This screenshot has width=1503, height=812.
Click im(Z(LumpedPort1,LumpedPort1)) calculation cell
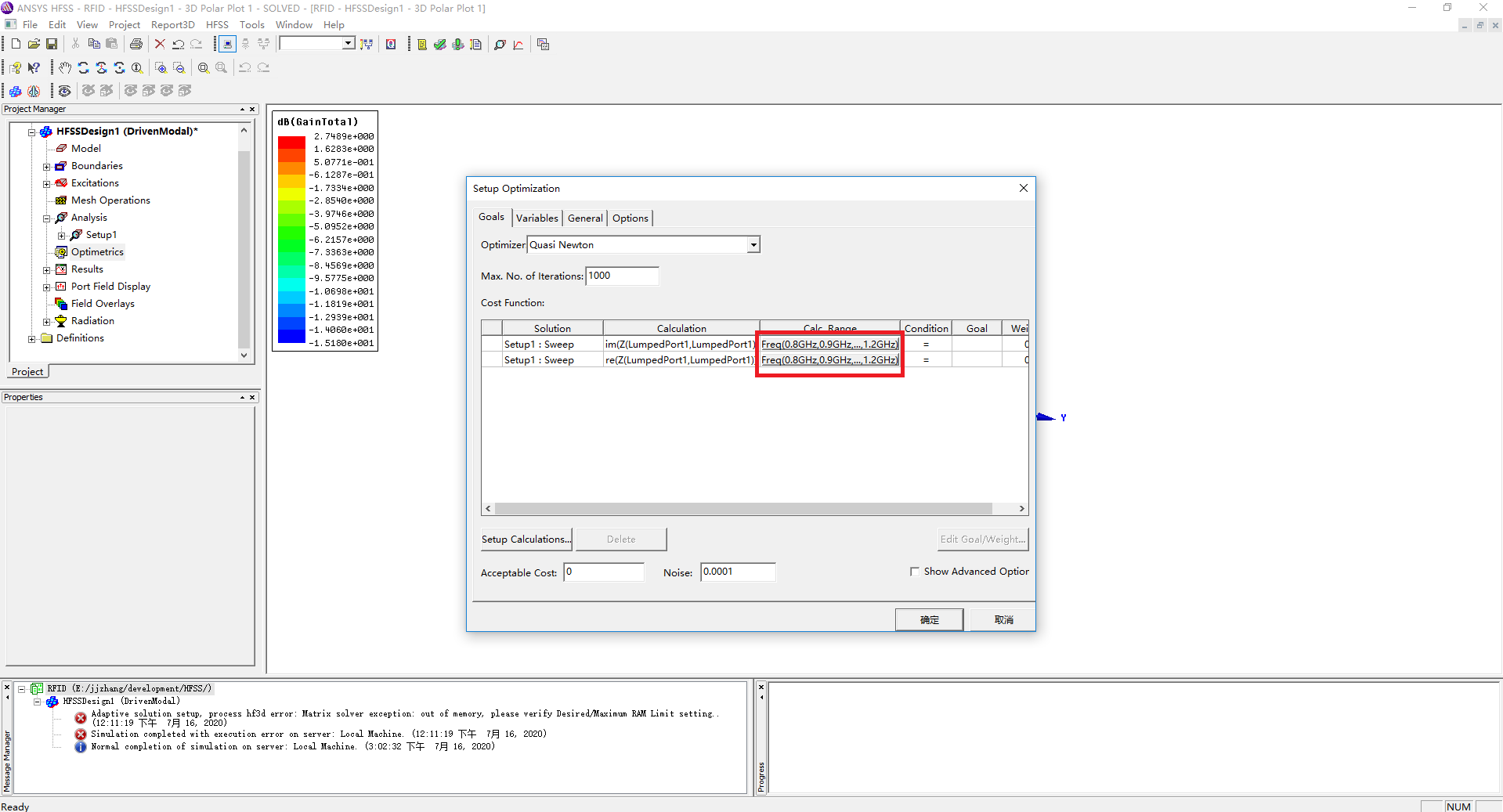point(680,345)
